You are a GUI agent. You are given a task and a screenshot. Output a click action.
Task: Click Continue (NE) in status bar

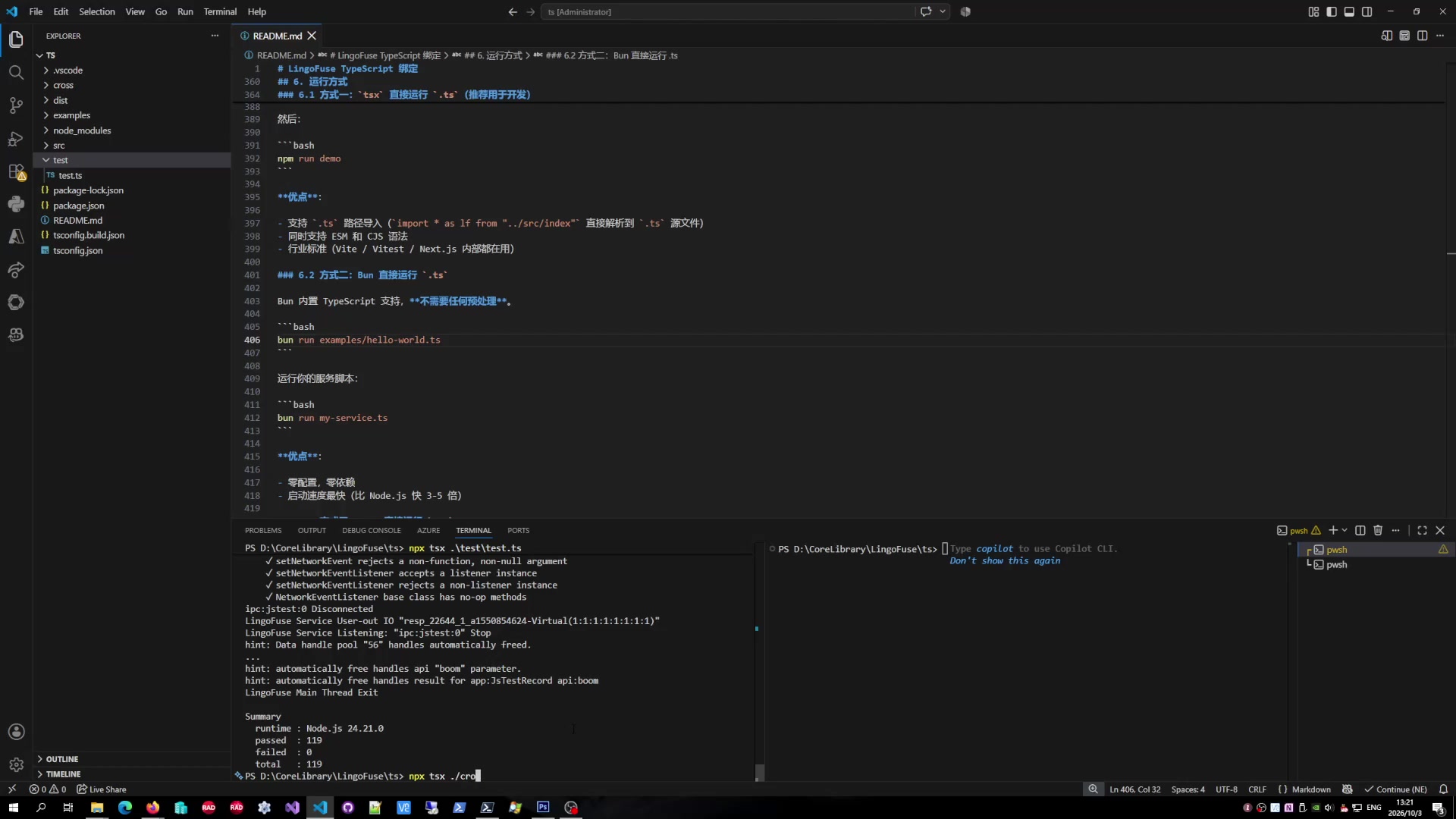(1395, 789)
